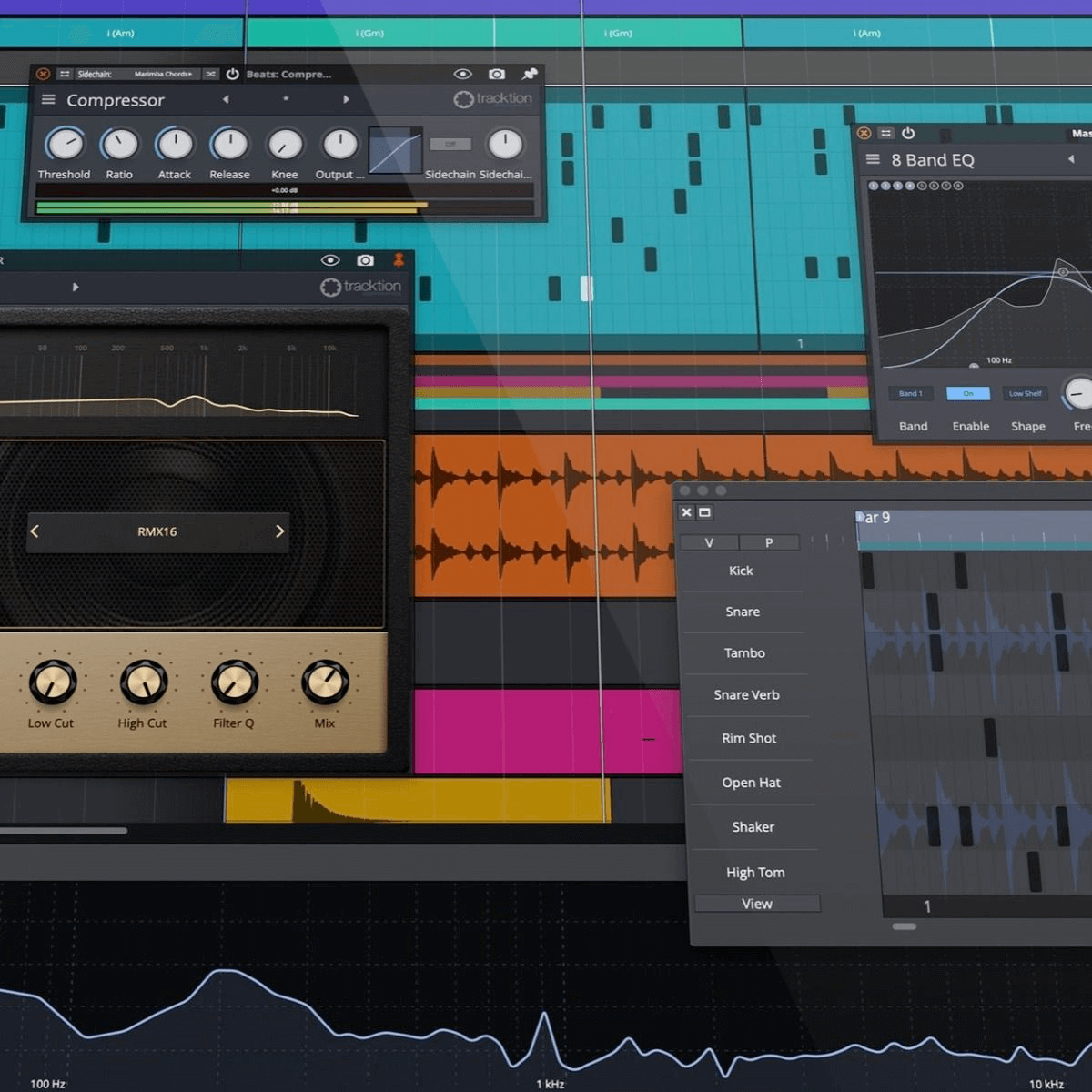Click the next preset arrow in the Compressor
The image size is (1092, 1092).
346,100
